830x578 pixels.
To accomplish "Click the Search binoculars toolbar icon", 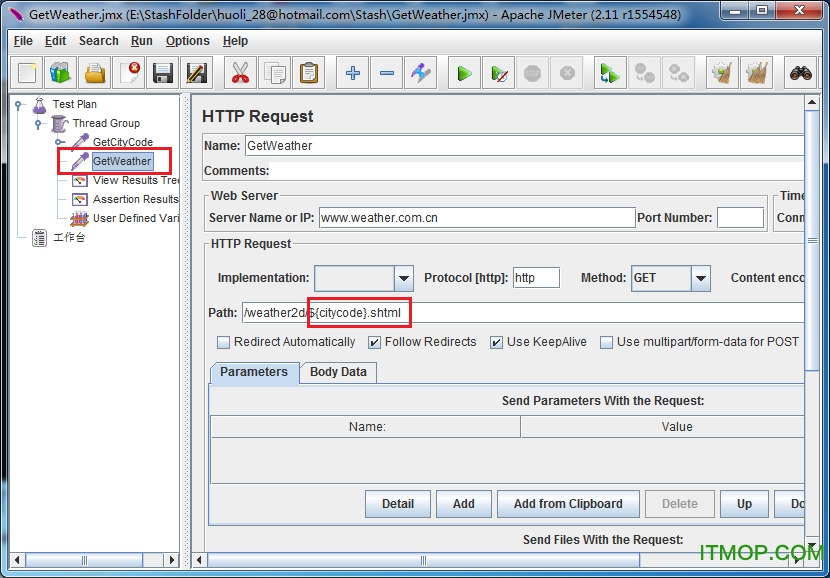I will pos(800,73).
